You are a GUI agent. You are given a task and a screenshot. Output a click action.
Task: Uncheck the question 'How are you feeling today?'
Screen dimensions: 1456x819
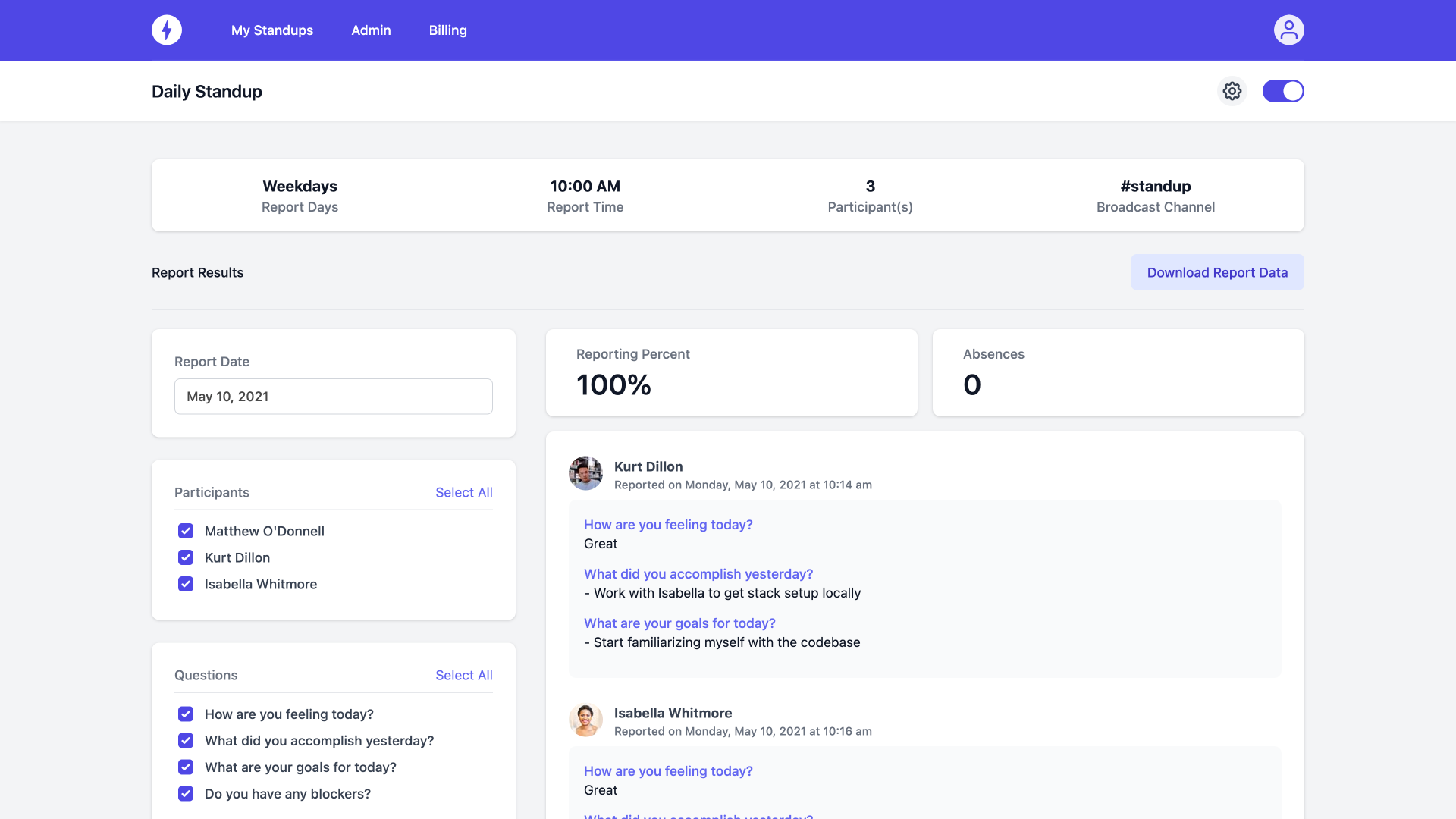[186, 714]
